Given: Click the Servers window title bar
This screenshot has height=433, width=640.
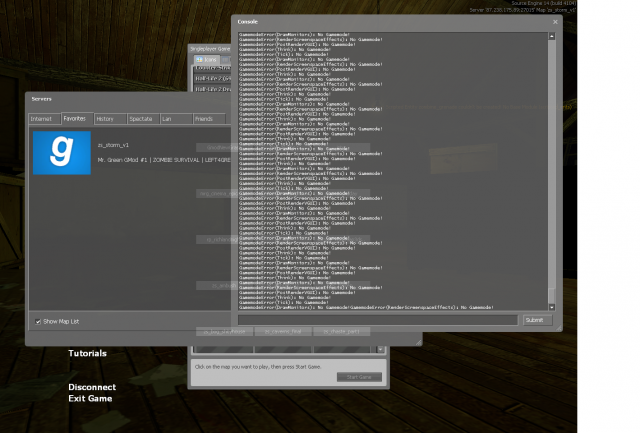Looking at the screenshot, I should point(120,99).
